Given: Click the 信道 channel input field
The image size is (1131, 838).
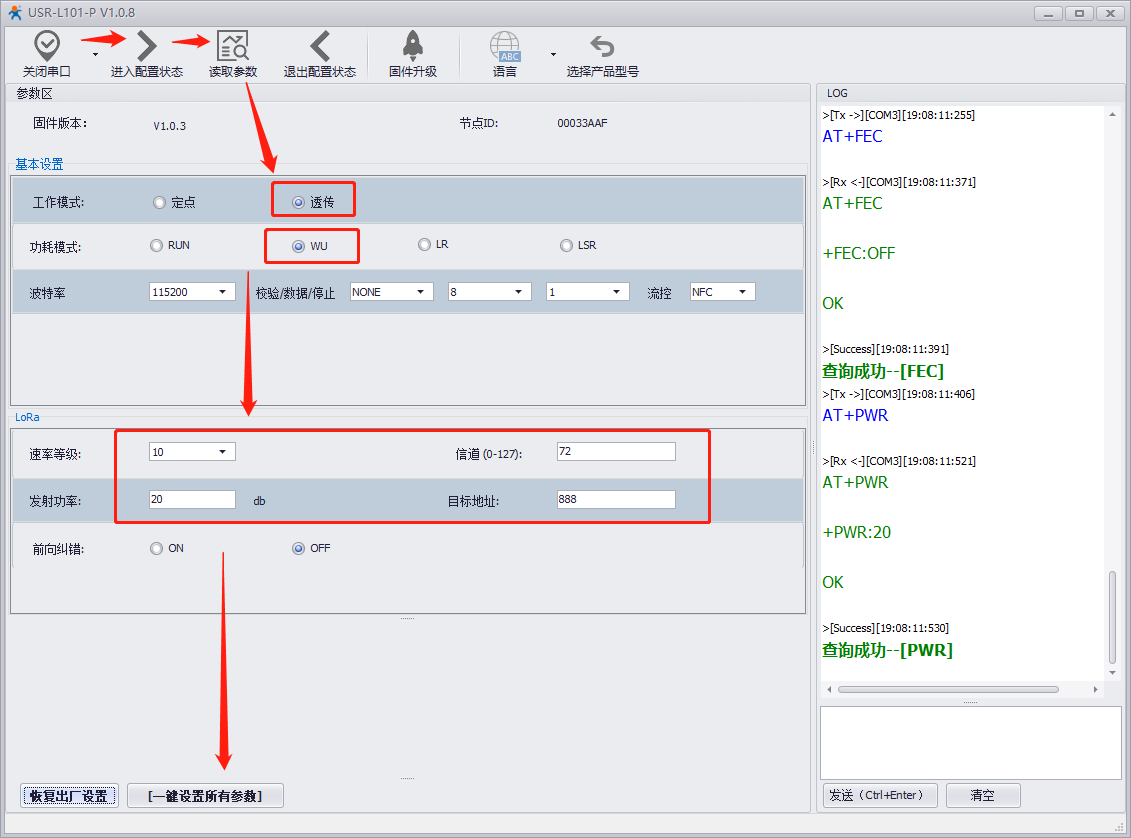Looking at the screenshot, I should pyautogui.click(x=615, y=452).
